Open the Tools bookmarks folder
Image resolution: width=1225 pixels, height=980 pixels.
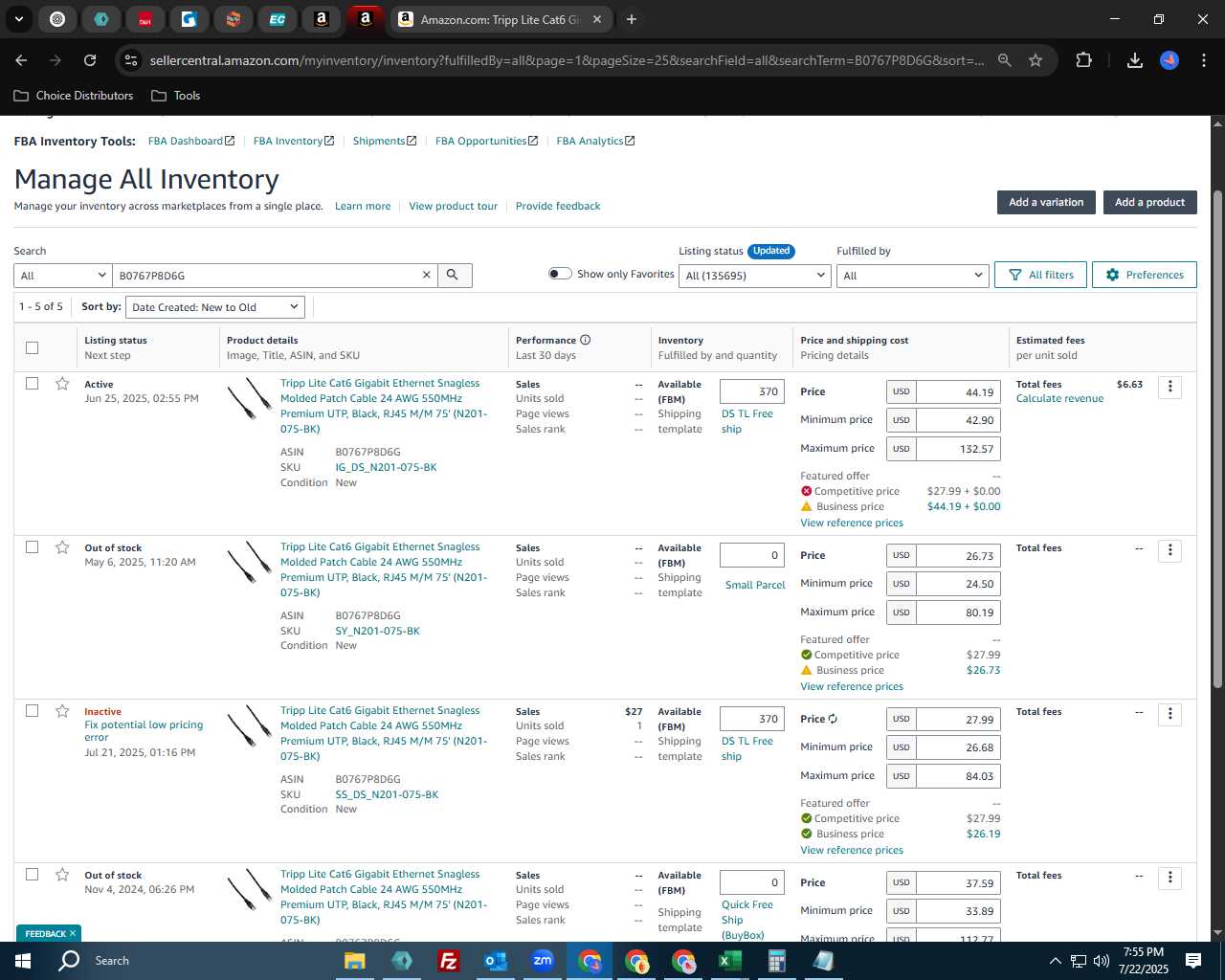[176, 96]
